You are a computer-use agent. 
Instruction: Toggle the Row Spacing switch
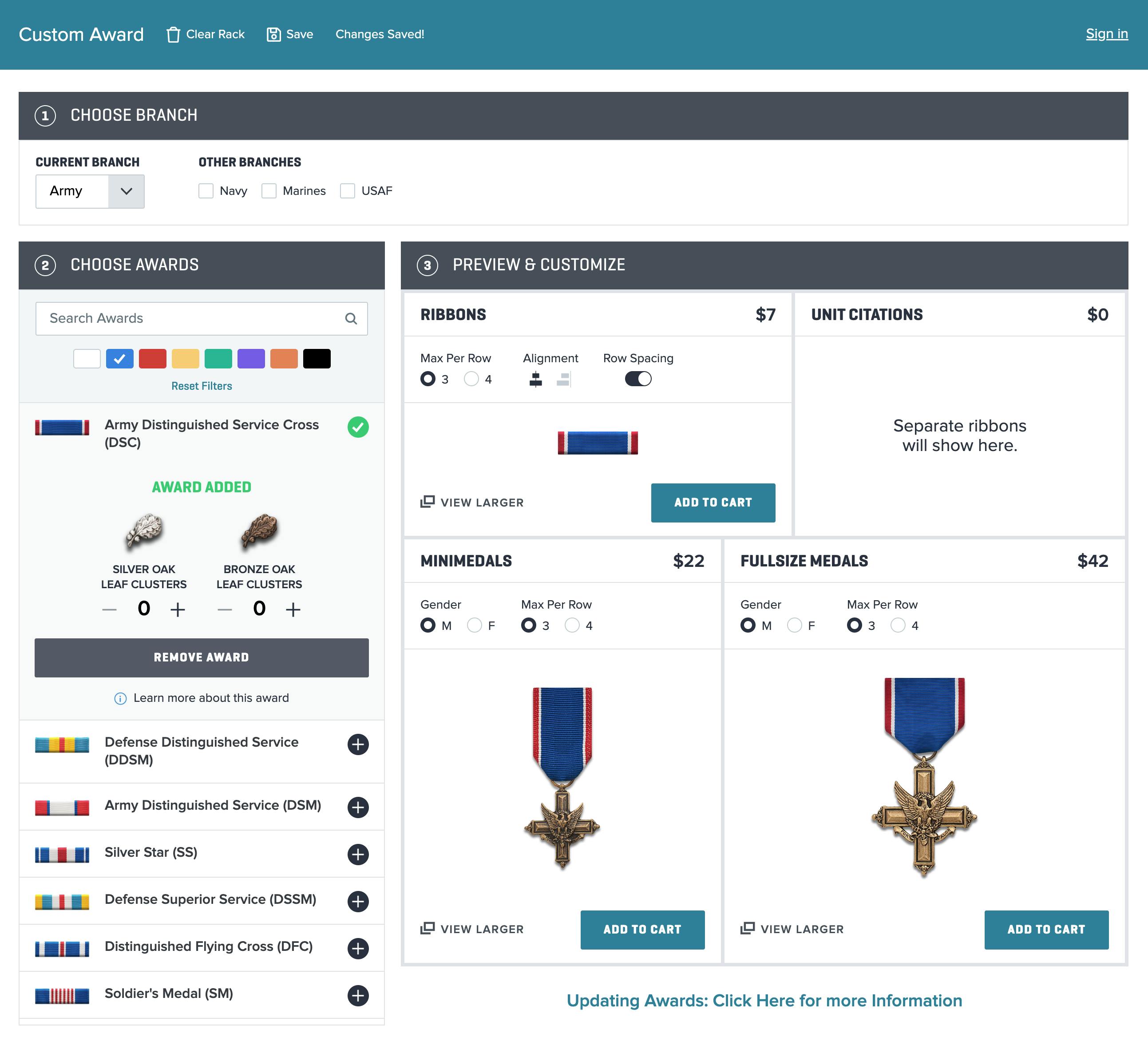pos(638,379)
